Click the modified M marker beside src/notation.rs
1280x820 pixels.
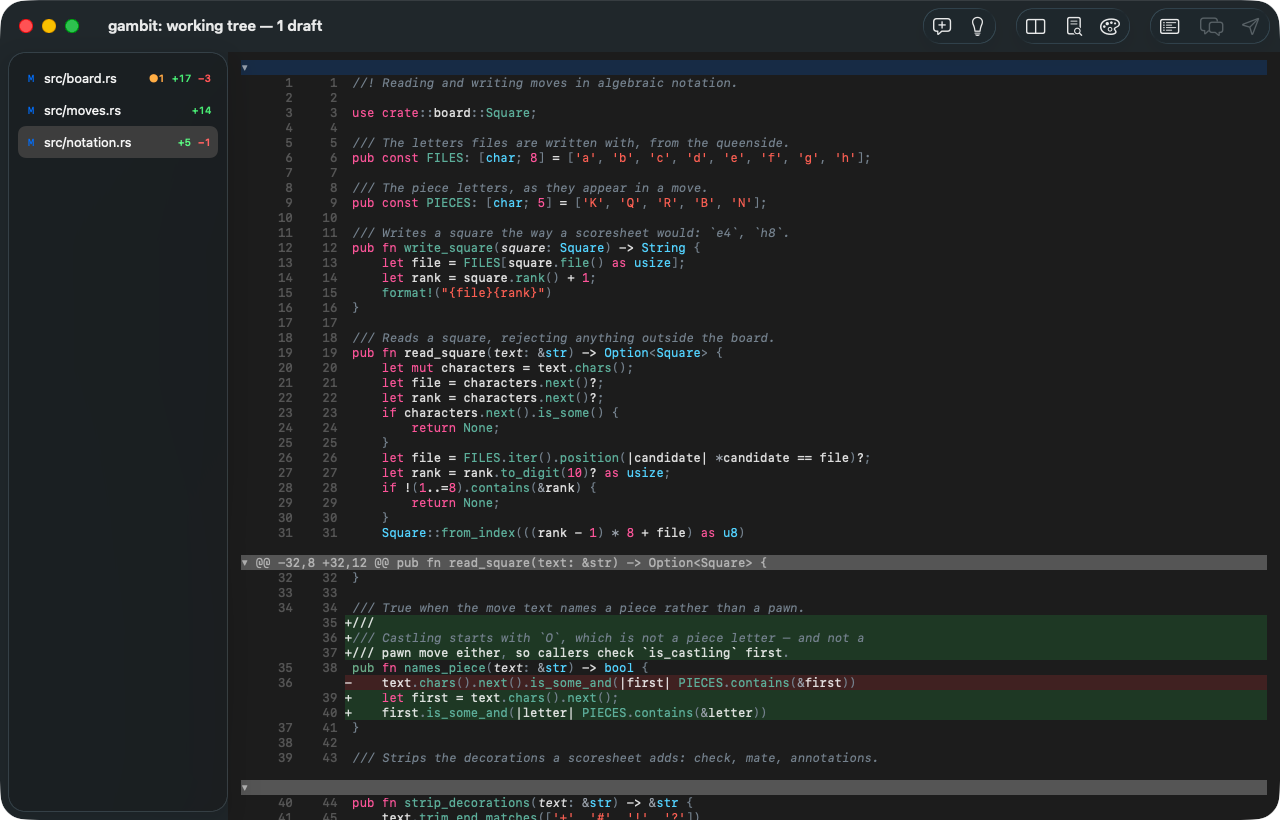coord(31,142)
